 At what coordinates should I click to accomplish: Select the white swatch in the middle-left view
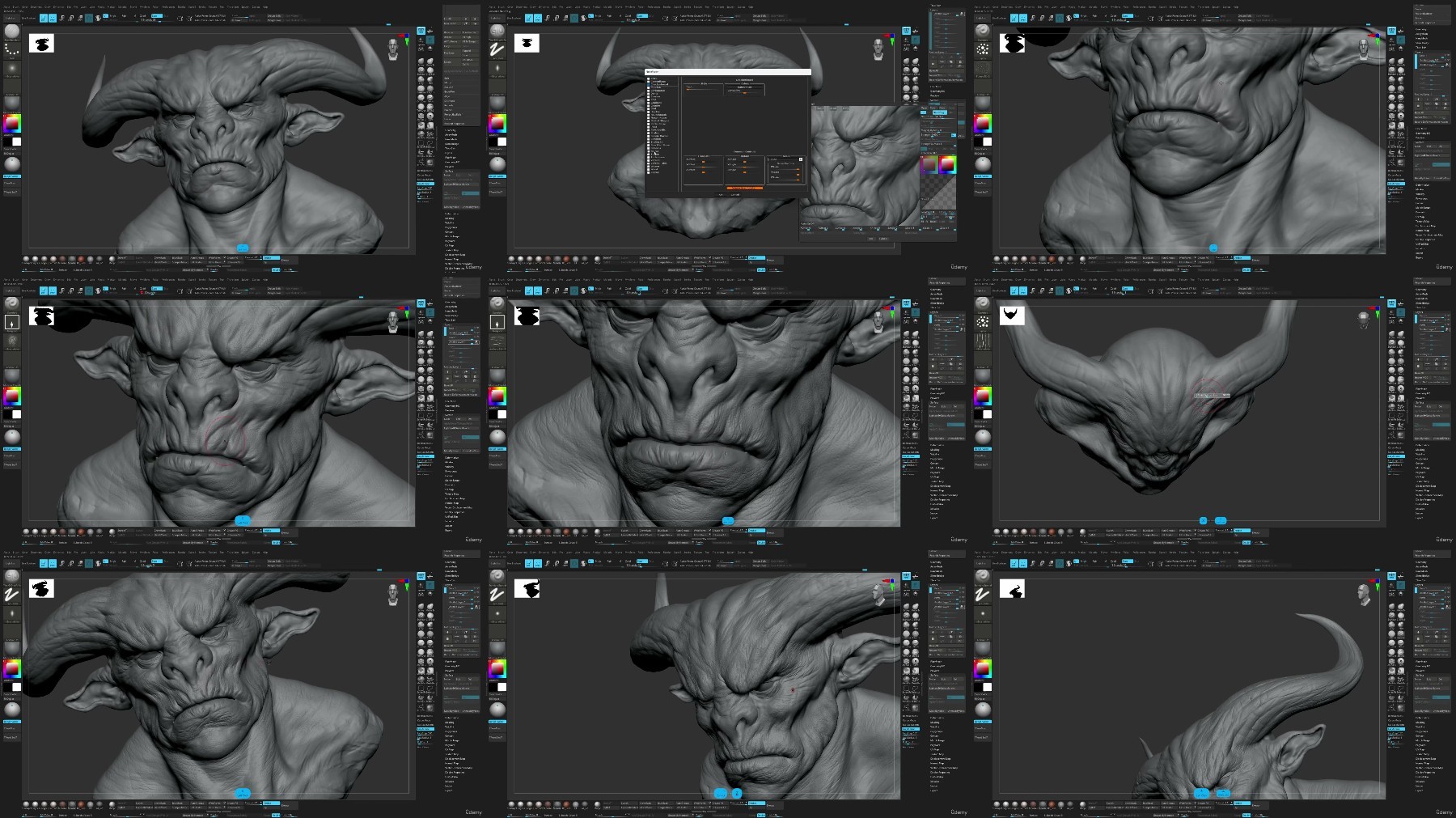point(16,414)
